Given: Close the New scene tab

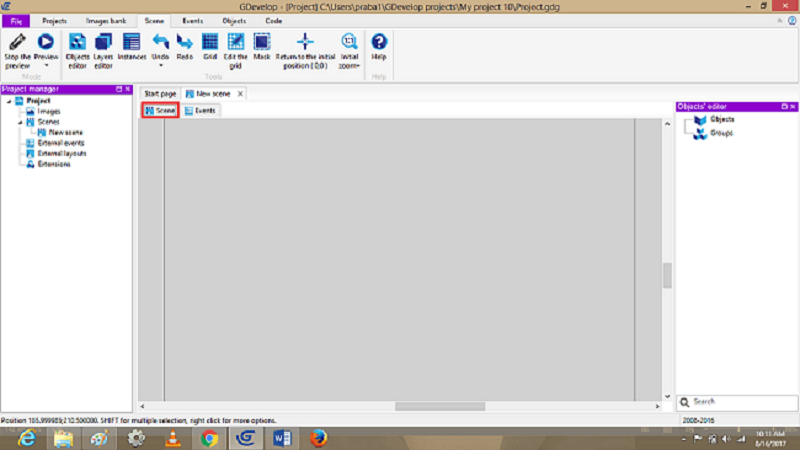Looking at the screenshot, I should click(x=240, y=94).
